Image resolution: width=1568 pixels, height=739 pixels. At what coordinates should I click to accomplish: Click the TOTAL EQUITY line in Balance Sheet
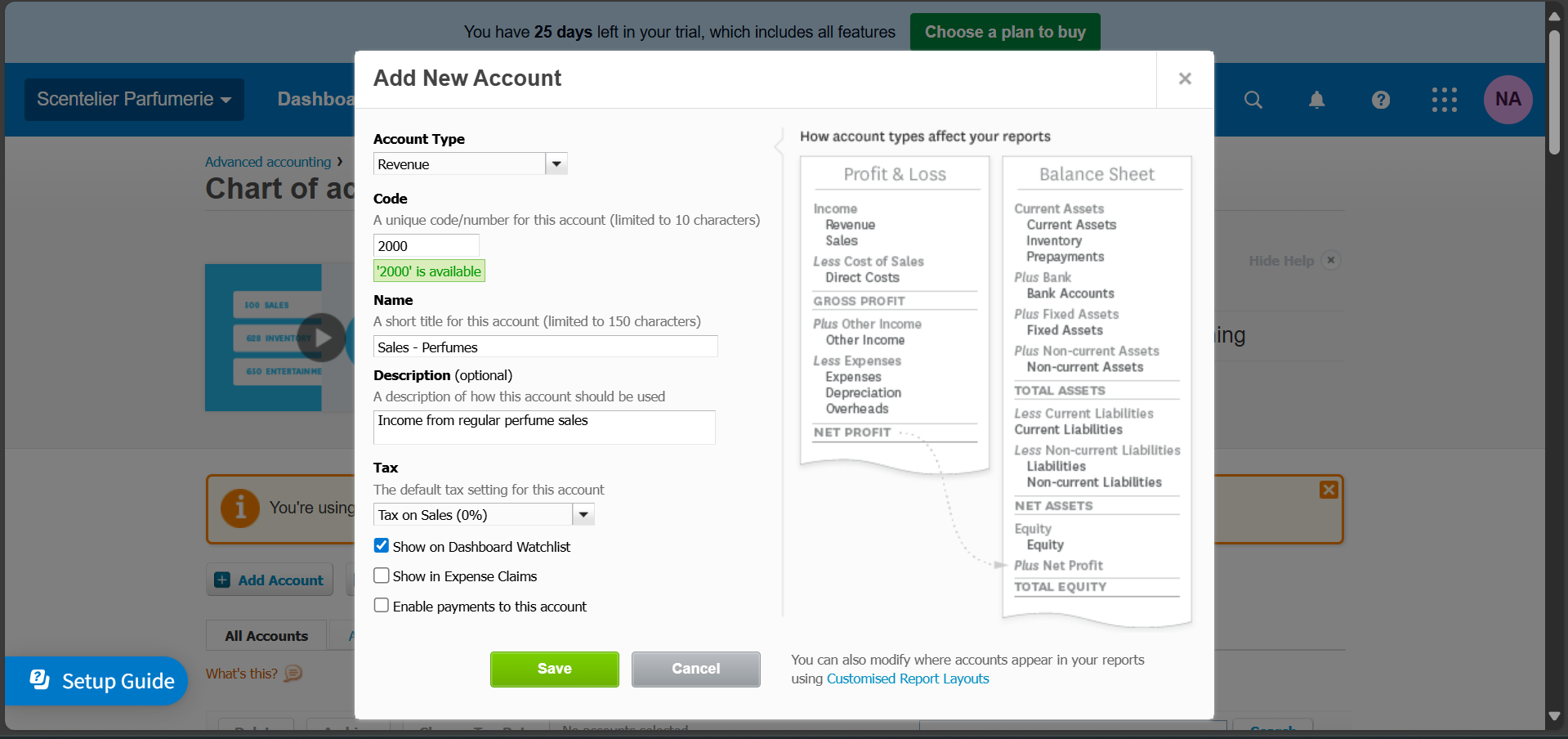[1061, 587]
